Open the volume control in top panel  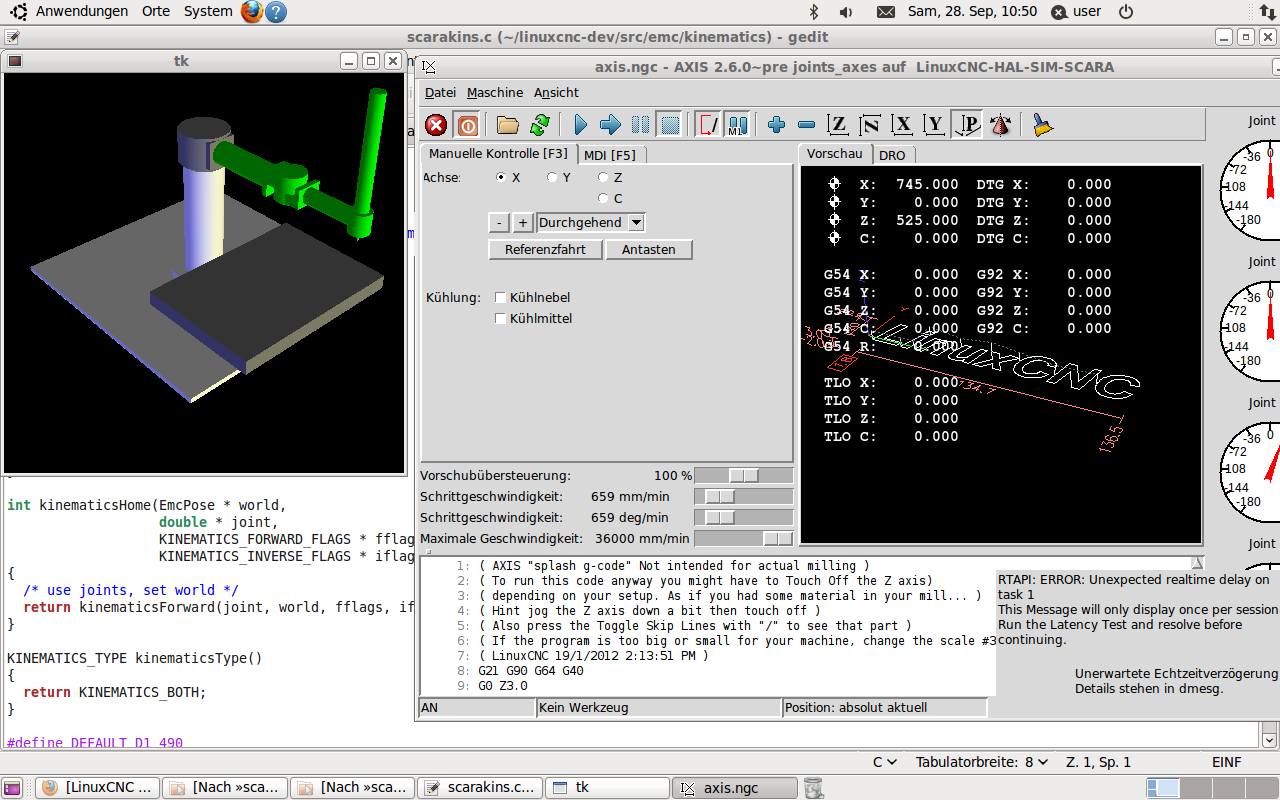tap(846, 12)
